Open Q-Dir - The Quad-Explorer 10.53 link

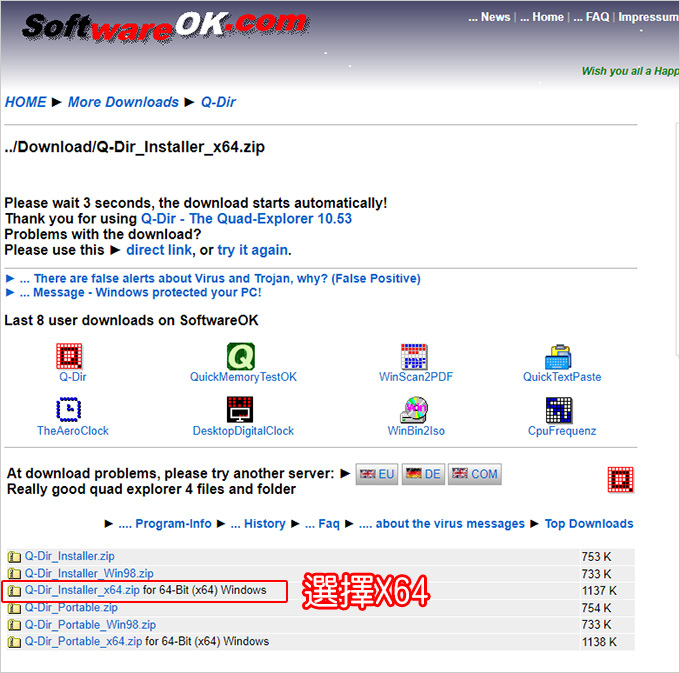(246, 219)
